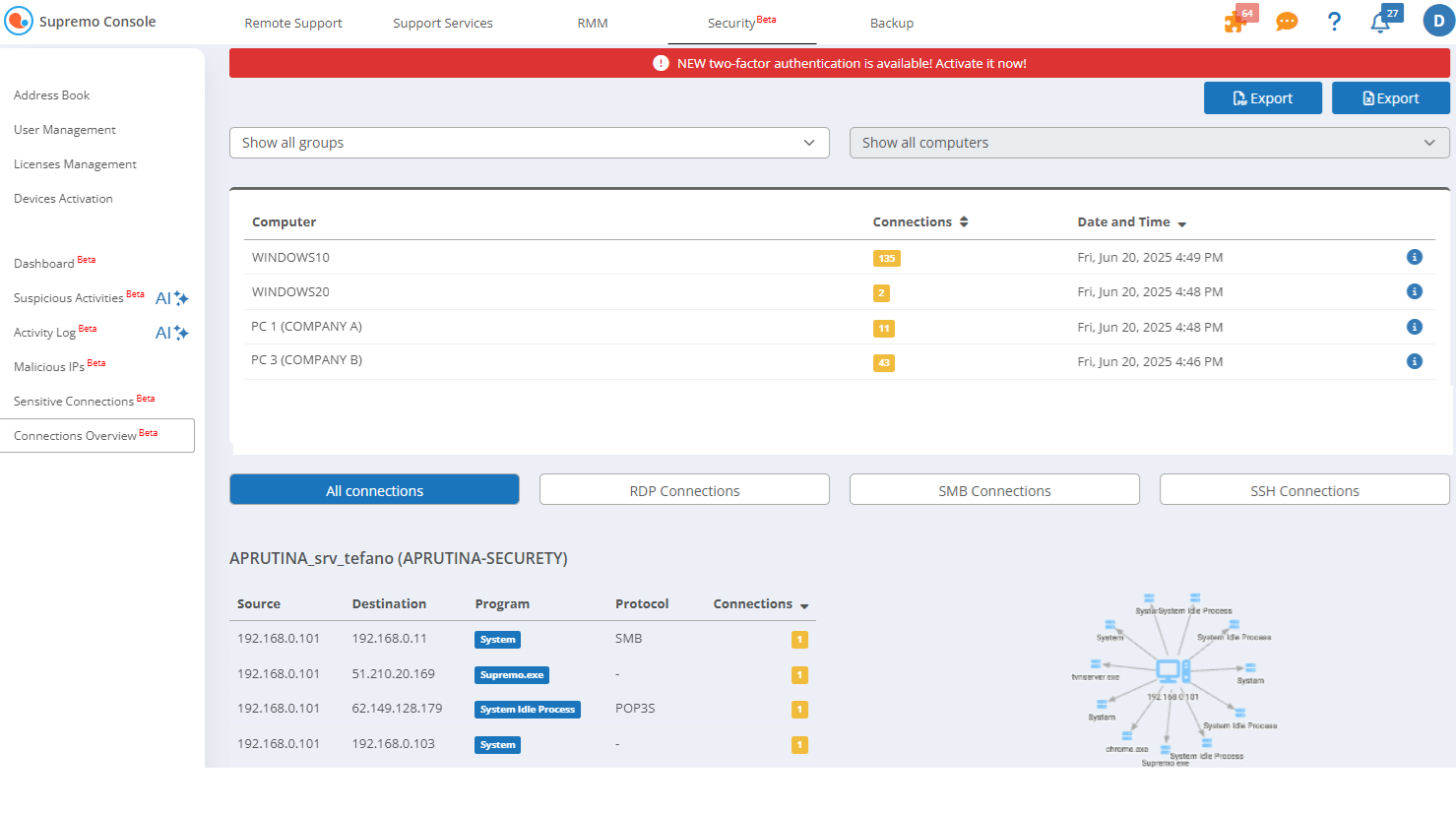Show details via info icon on WINDOWS10 row
Image resolution: width=1456 pixels, height=813 pixels.
click(1415, 257)
